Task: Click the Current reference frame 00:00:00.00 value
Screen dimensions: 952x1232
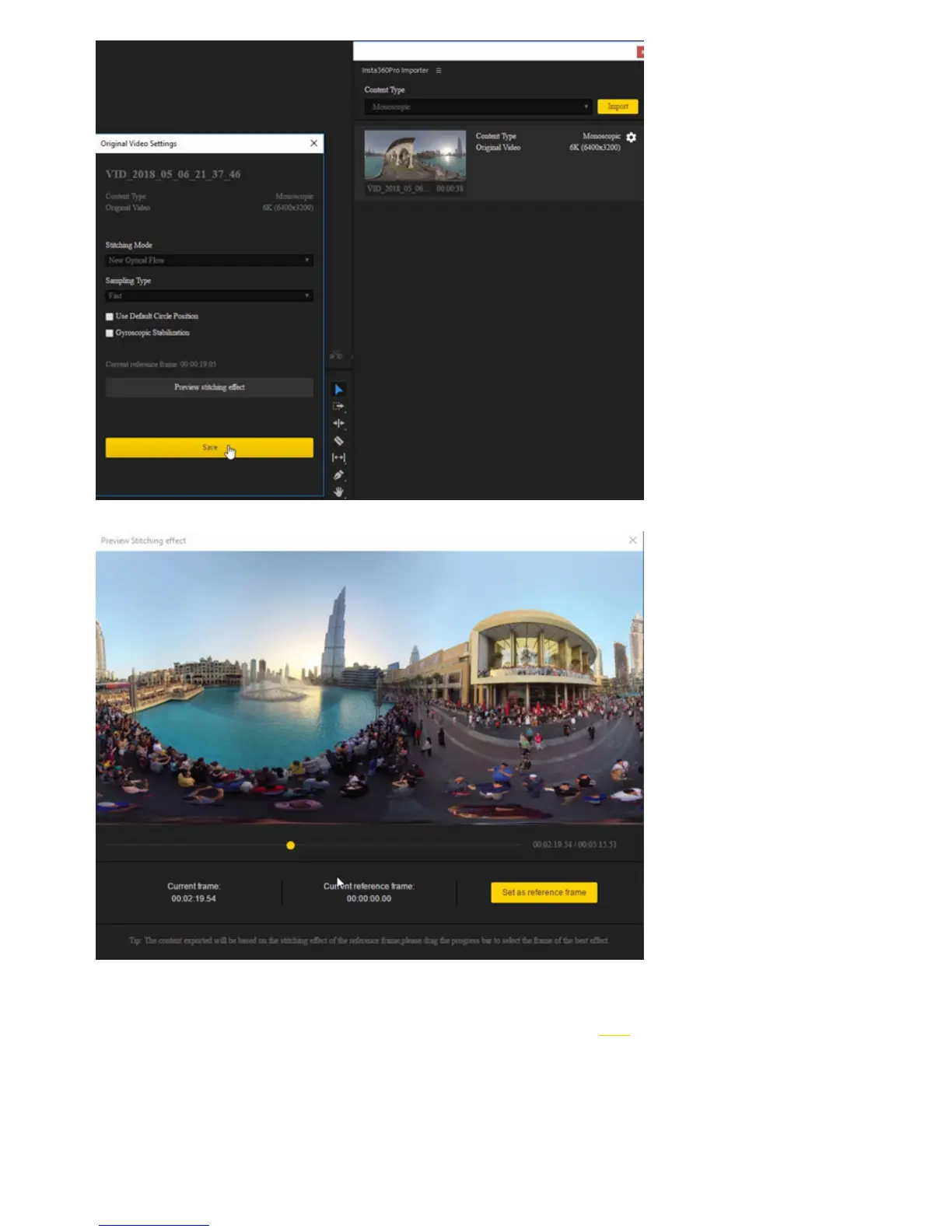Action: tap(369, 898)
